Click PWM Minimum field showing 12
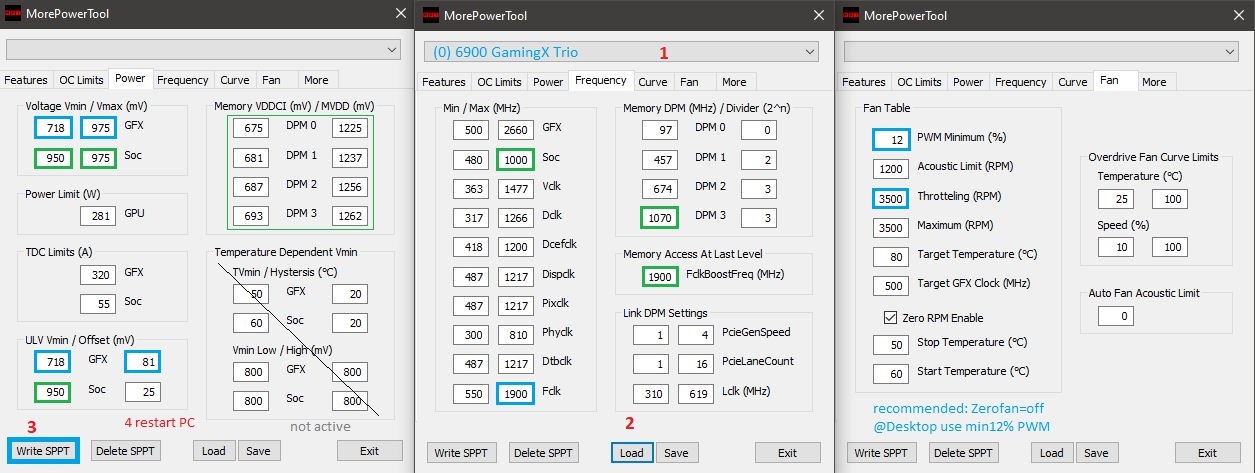Screen dimensions: 1255x473 [x=890, y=139]
